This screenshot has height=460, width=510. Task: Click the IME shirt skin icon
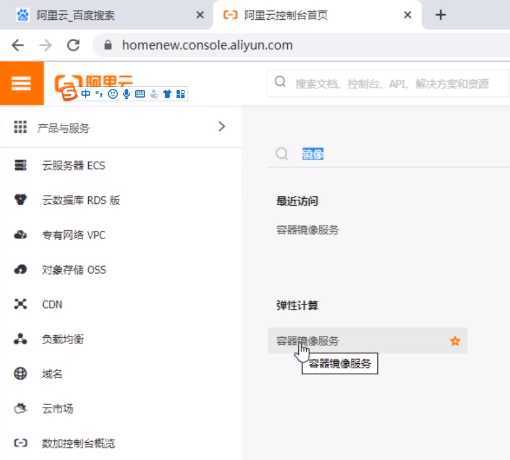coord(167,94)
